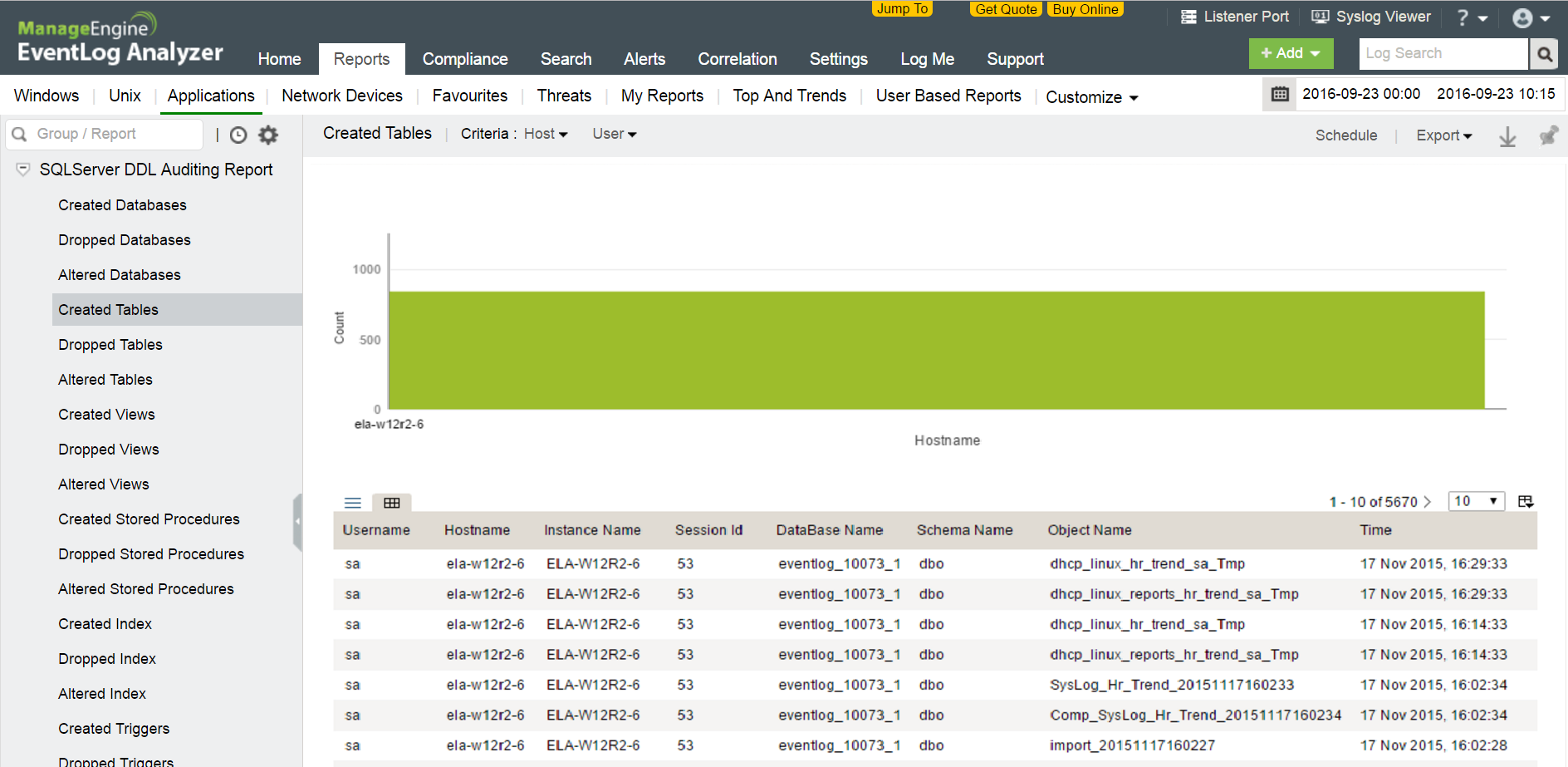
Task: Switch to list view of results
Action: 353,503
